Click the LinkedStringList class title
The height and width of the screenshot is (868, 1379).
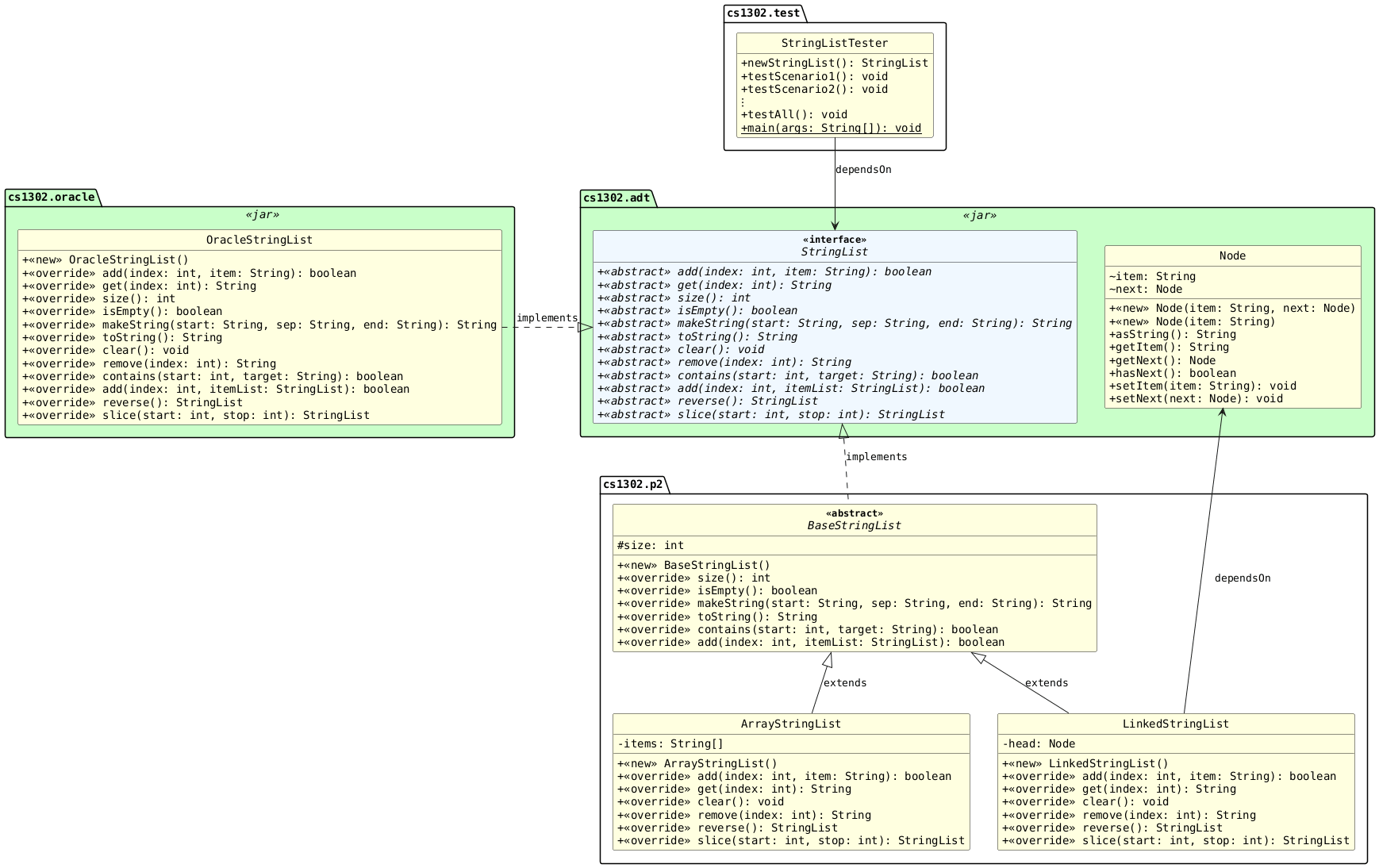pos(1175,724)
